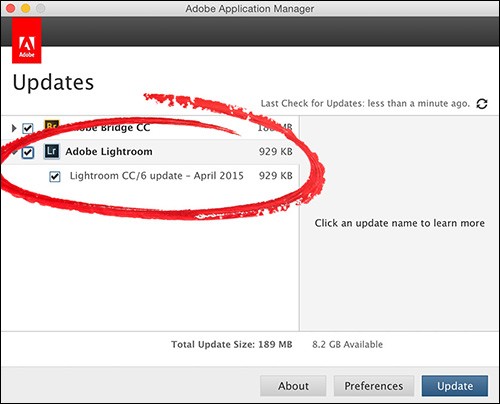Click the Adobe logo in the header
The width and height of the screenshot is (500, 404).
point(27,41)
